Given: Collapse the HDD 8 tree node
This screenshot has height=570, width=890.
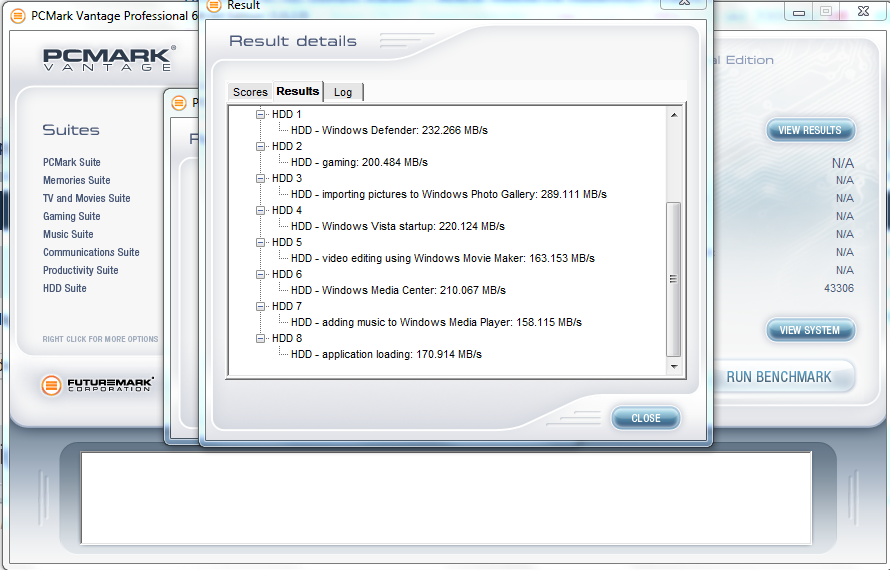Looking at the screenshot, I should (261, 338).
